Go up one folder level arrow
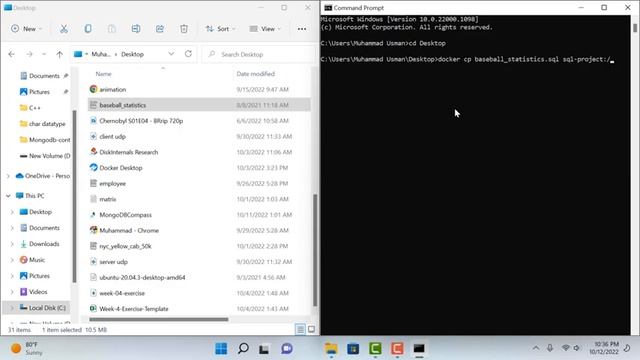Image resolution: width=640 pixels, height=360 pixels. pyautogui.click(x=60, y=54)
